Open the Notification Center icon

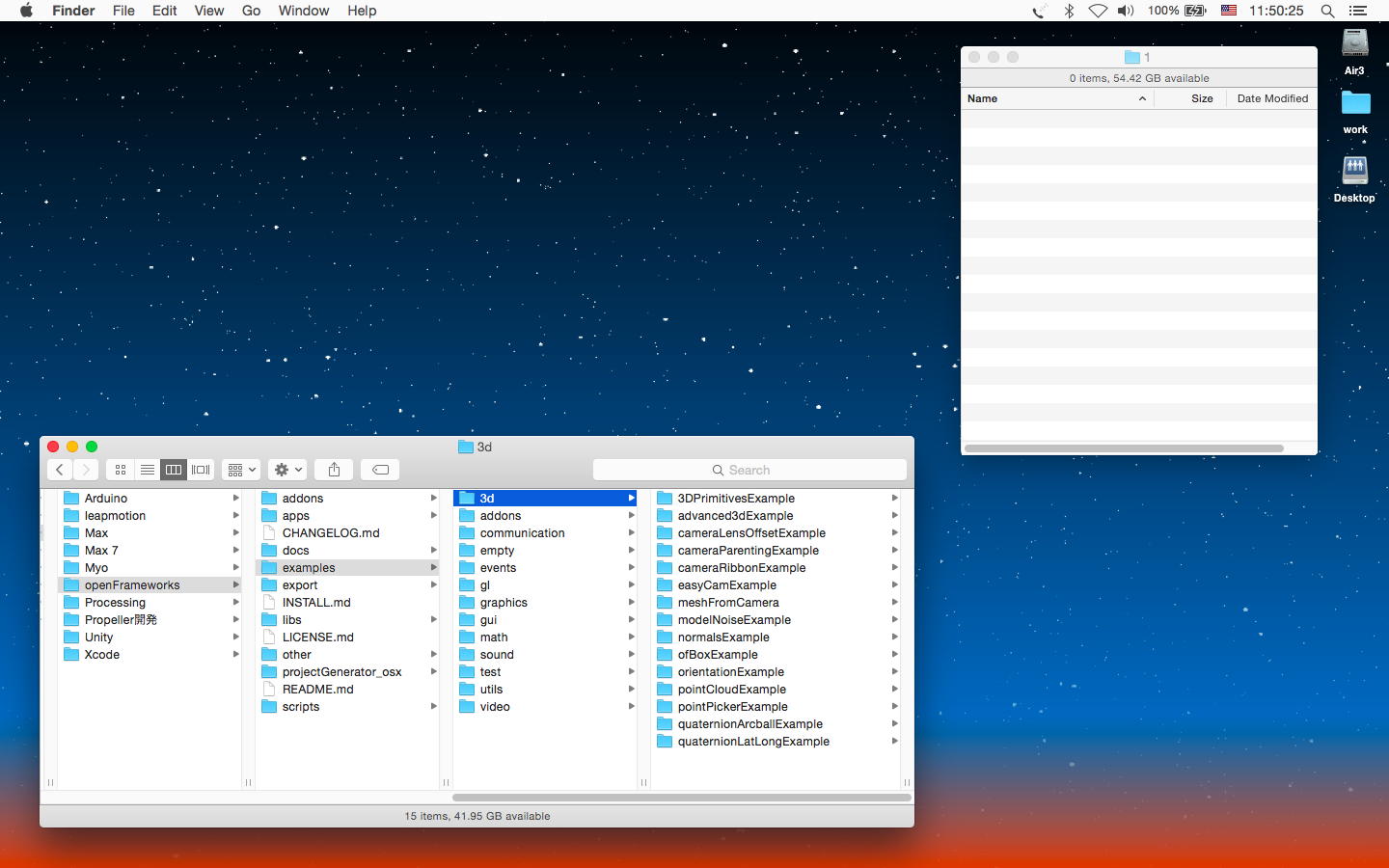tap(1358, 11)
